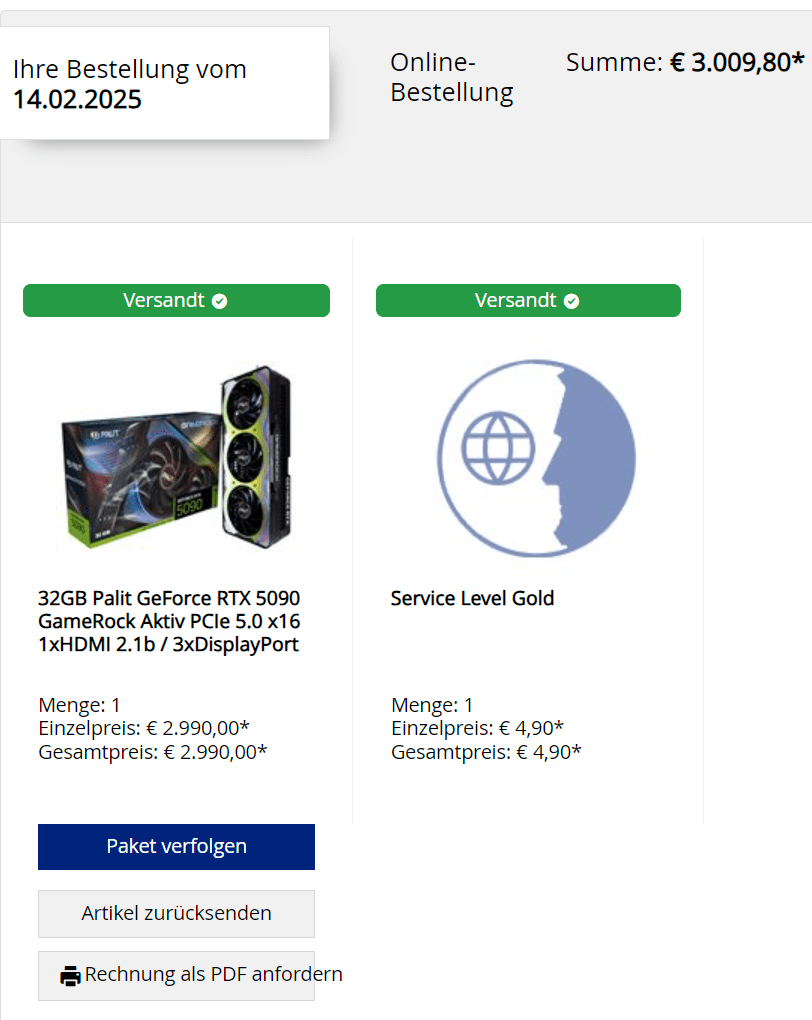812x1020 pixels.
Task: Click the Versandt status text for Service Level Gold
Action: [x=515, y=301]
